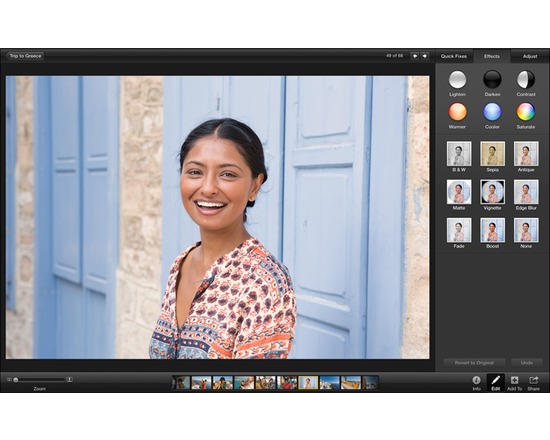Select the Antique effect thumbnail
This screenshot has width=550, height=440.
[526, 154]
